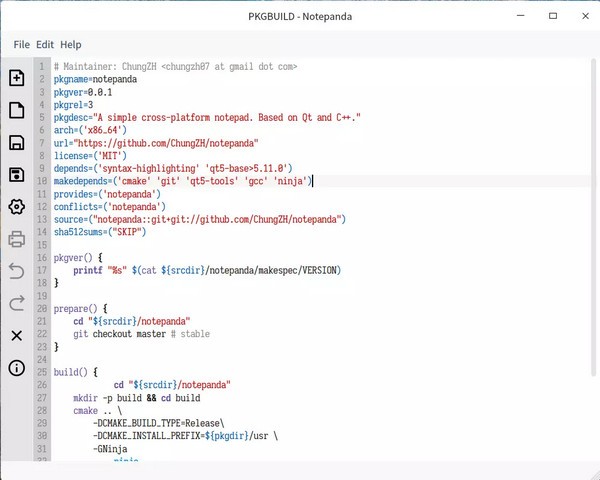The image size is (600, 480).
Task: Click the X quit icon in sidebar
Action: pyautogui.click(x=16, y=336)
